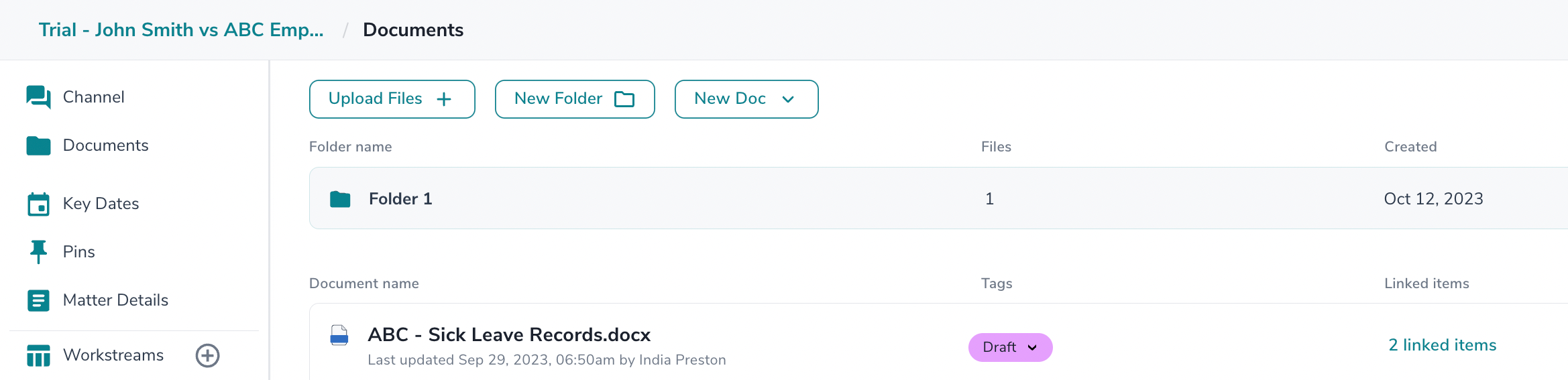Click the Key Dates calendar icon
The width and height of the screenshot is (1568, 380).
pos(38,204)
